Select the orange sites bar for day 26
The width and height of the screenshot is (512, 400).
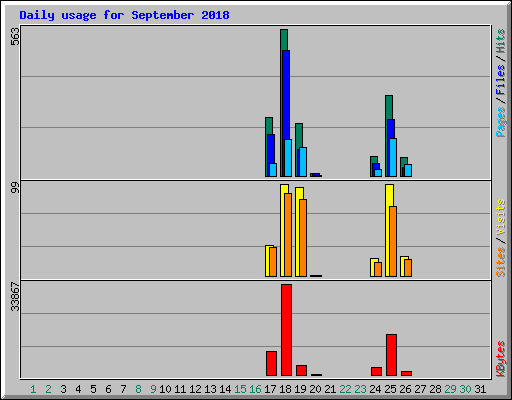(x=408, y=268)
